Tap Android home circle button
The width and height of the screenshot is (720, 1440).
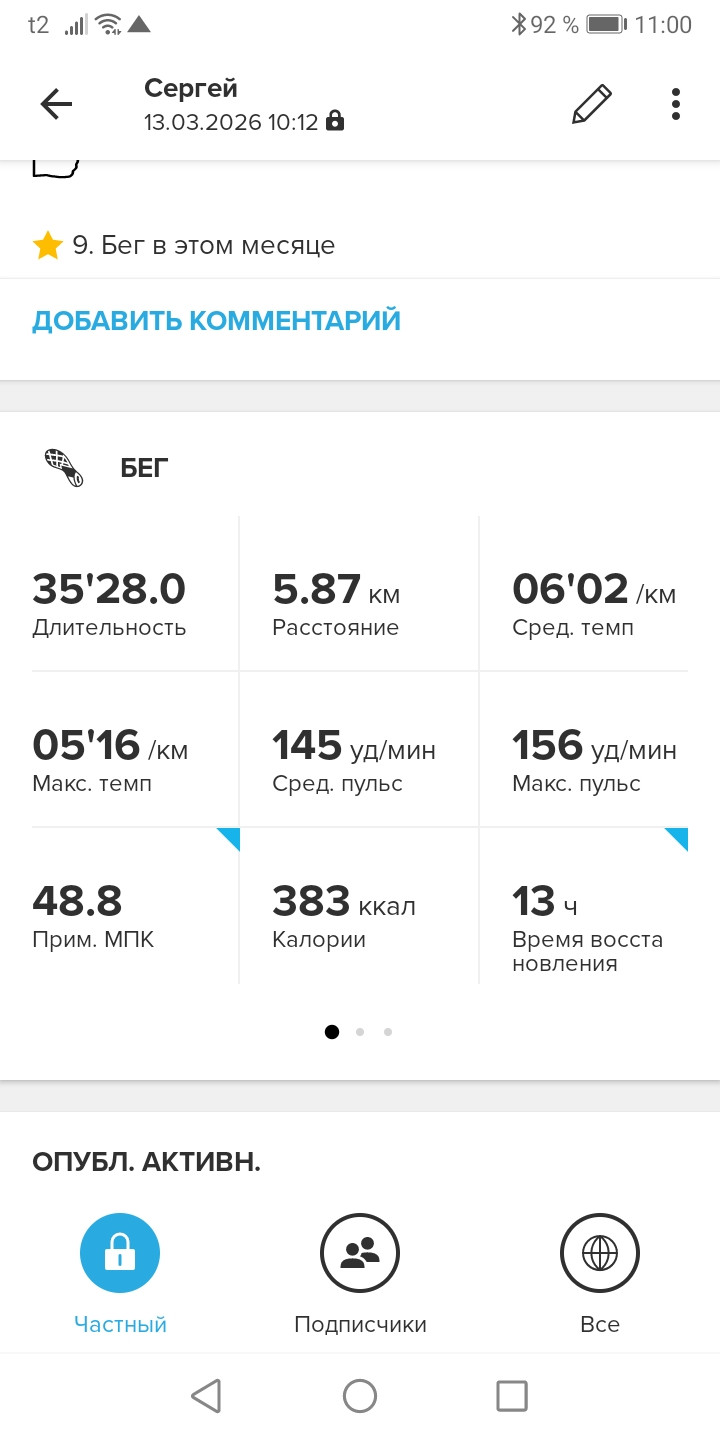[360, 1396]
